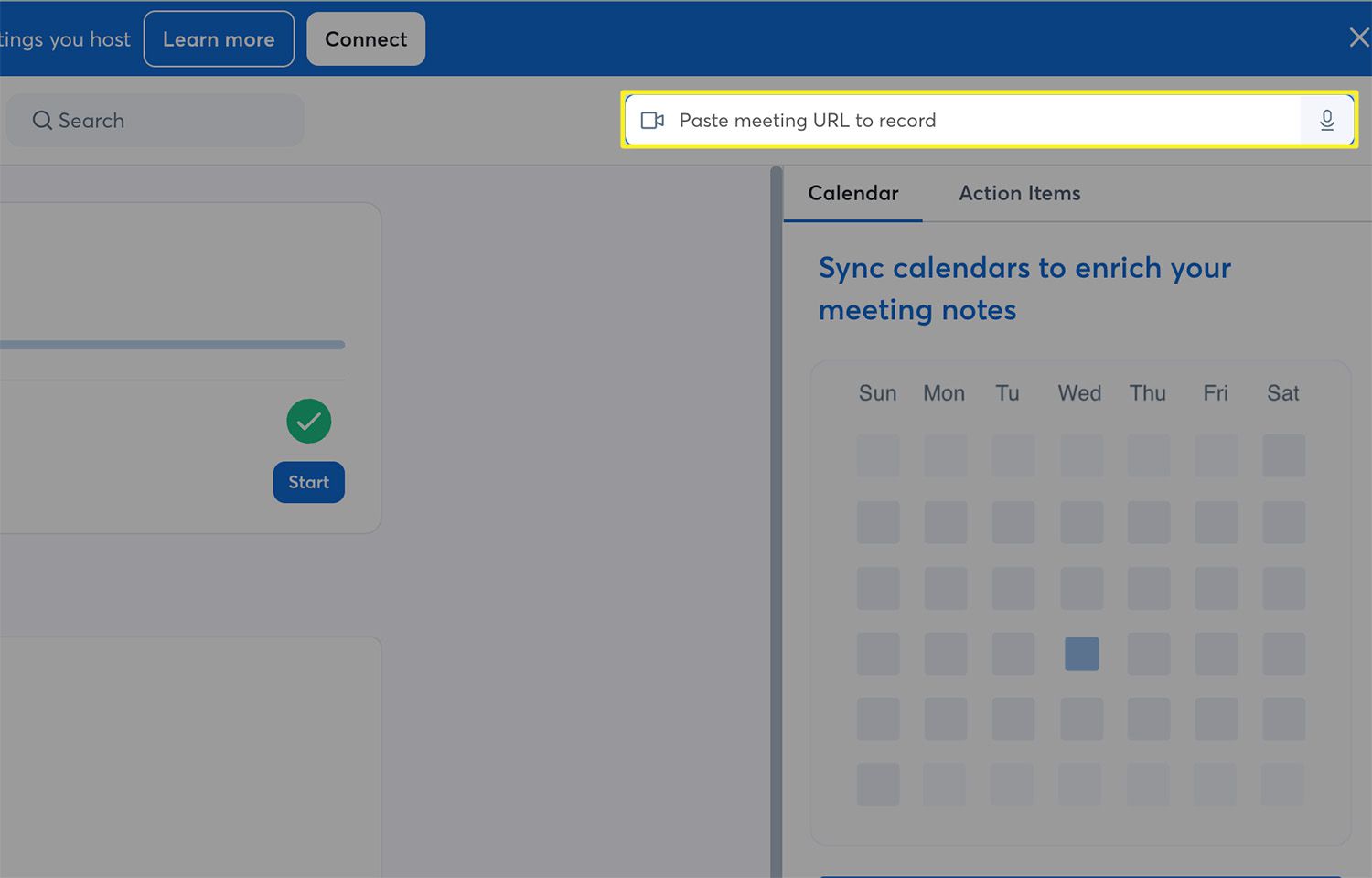Click the Sync calendars heading text
This screenshot has width=1372, height=878.
point(1024,288)
